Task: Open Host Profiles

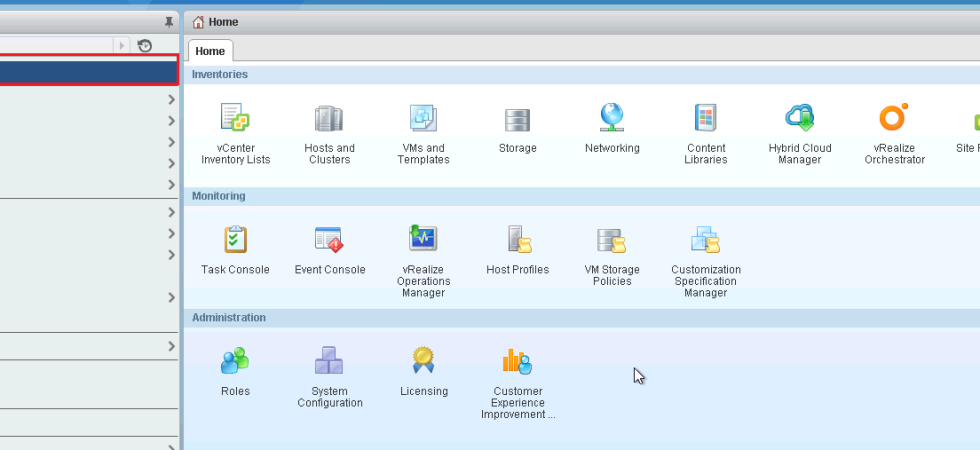Action: coord(518,250)
